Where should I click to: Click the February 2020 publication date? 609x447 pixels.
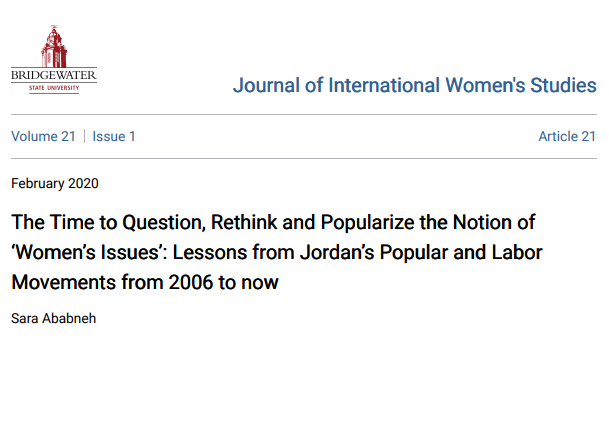(55, 183)
